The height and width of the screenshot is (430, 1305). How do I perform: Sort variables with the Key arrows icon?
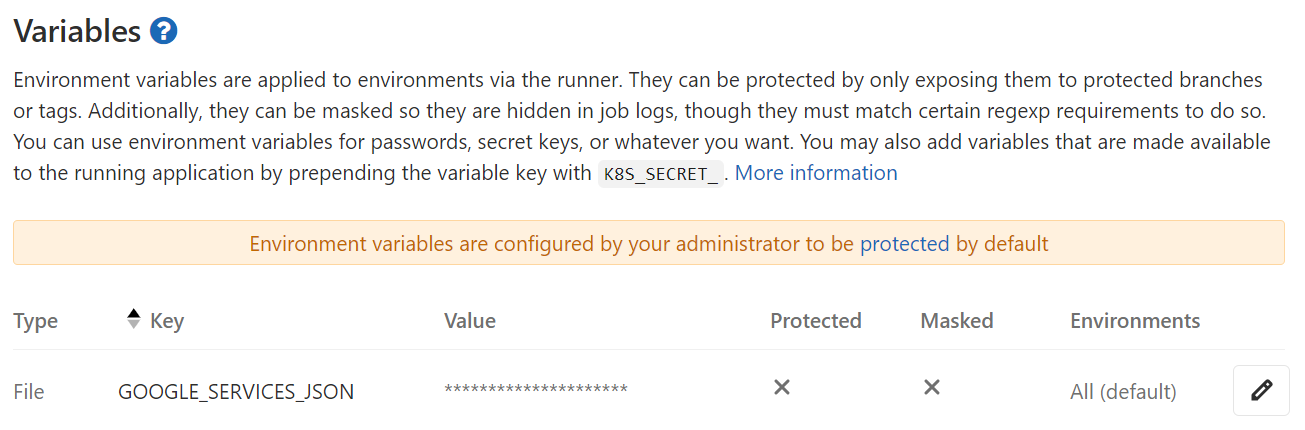(x=134, y=320)
